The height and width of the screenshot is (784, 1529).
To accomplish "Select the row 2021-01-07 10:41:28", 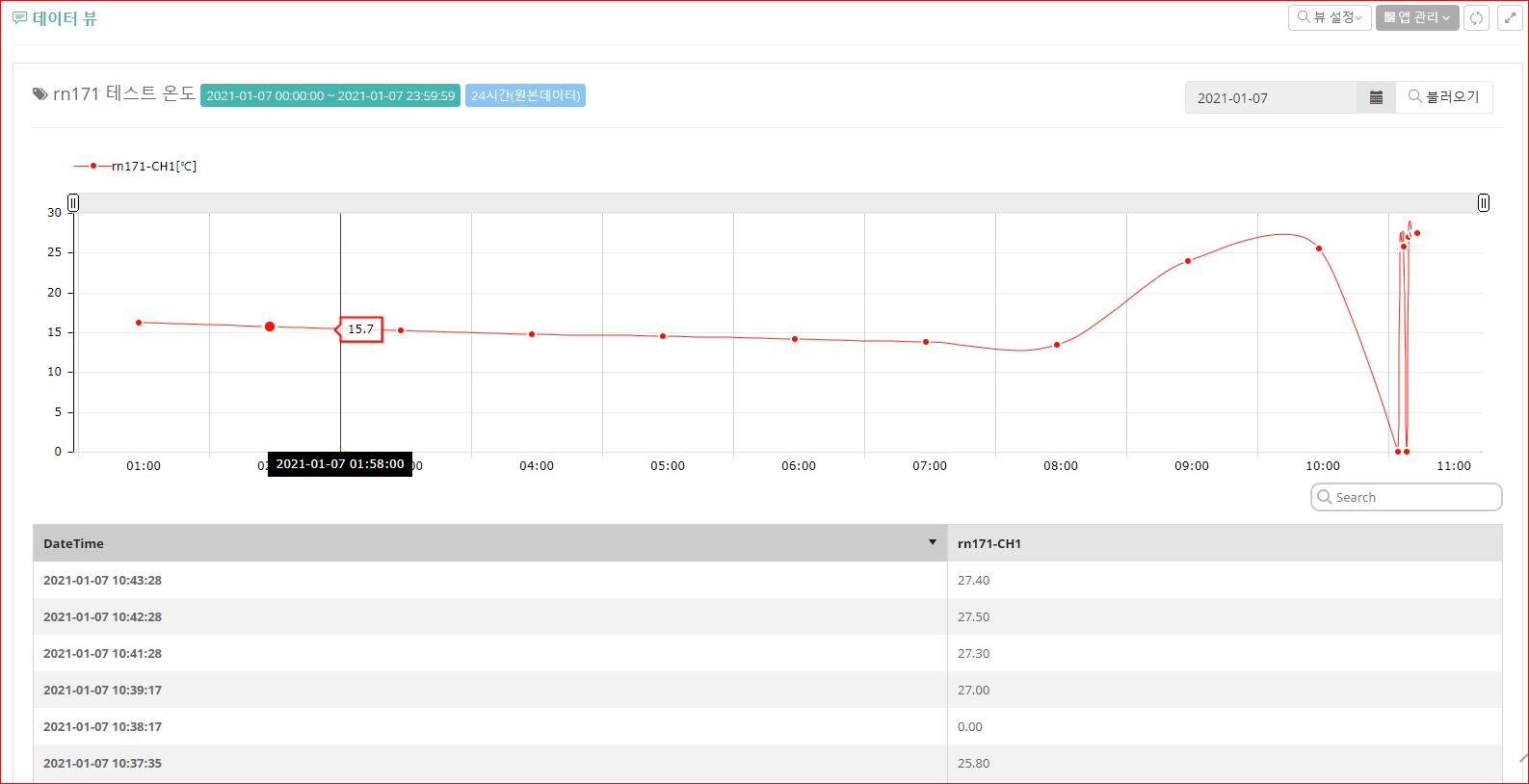I will click(x=768, y=653).
